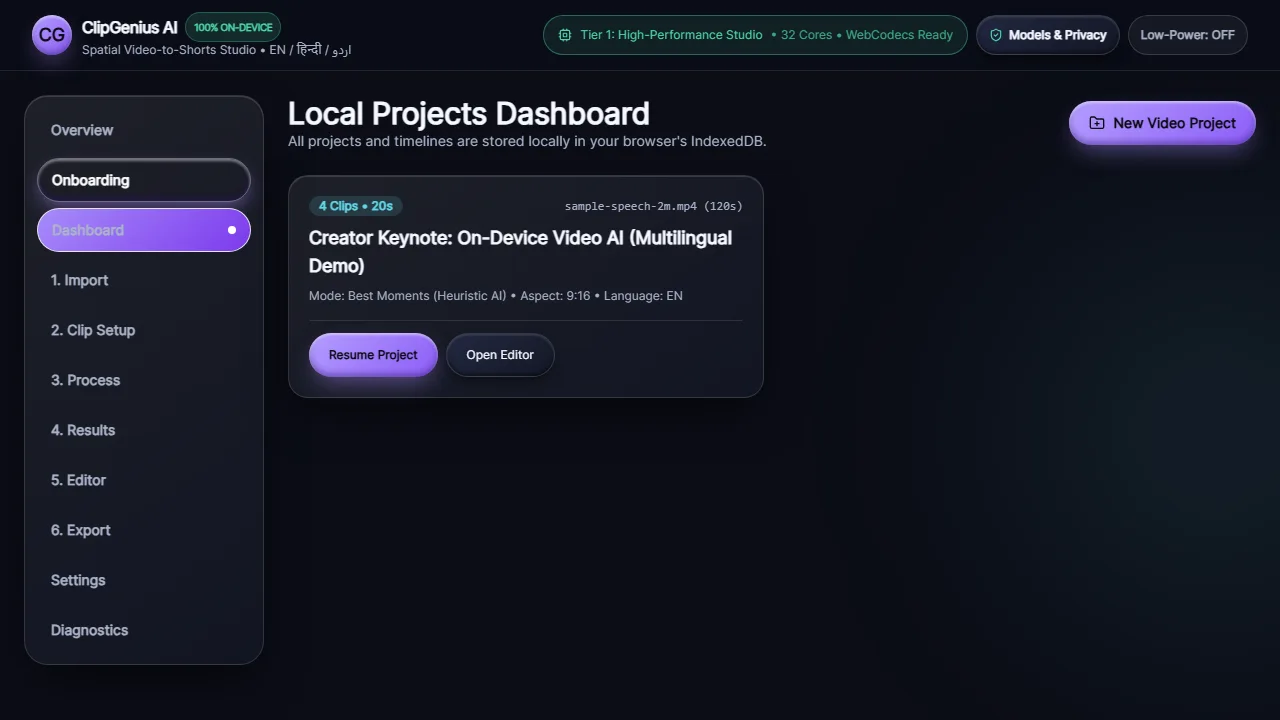The image size is (1280, 720).
Task: Go to Overview in the sidebar
Action: click(144, 130)
